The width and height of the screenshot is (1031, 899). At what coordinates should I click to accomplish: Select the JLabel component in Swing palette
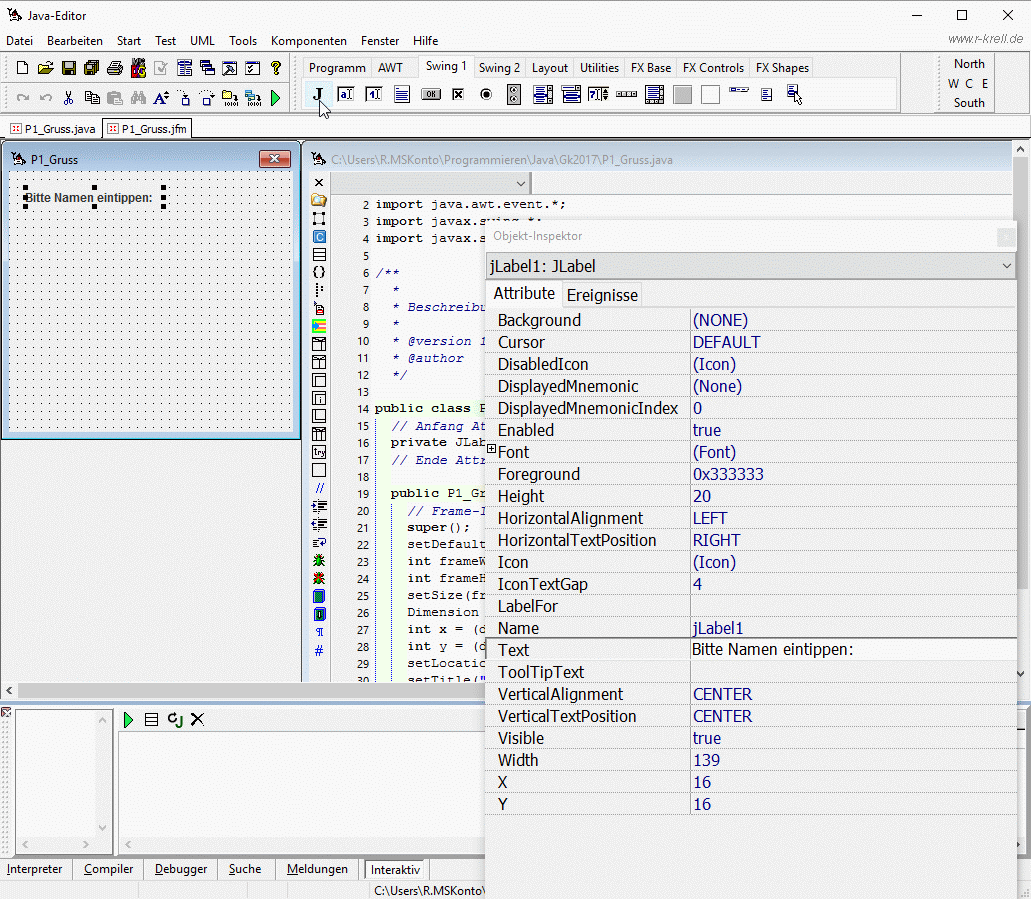pyautogui.click(x=318, y=95)
